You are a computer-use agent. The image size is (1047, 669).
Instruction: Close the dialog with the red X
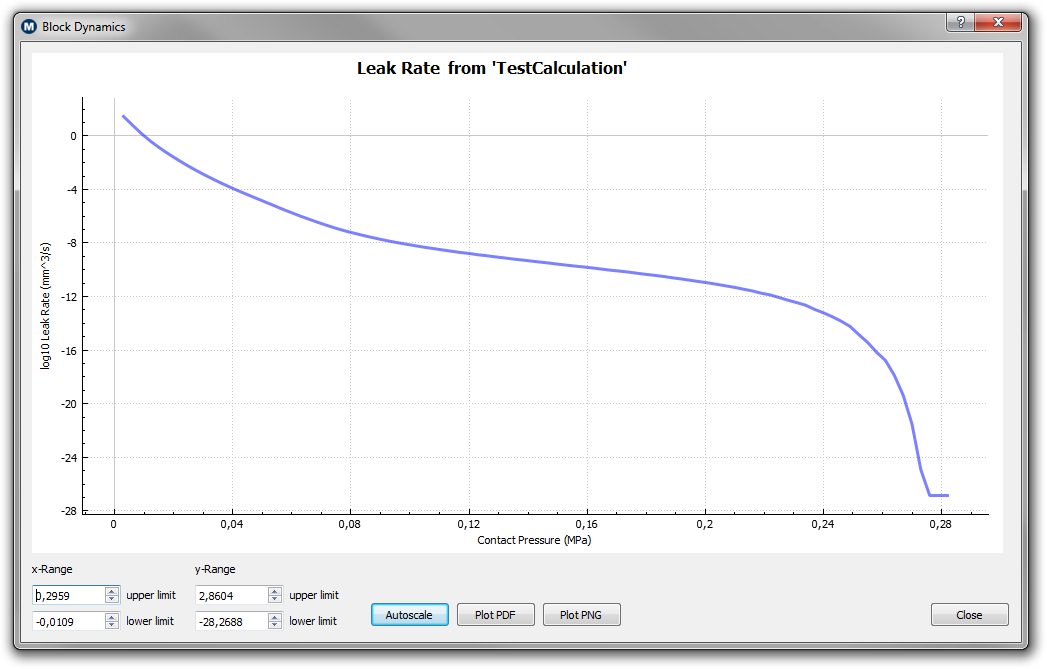[x=1001, y=22]
